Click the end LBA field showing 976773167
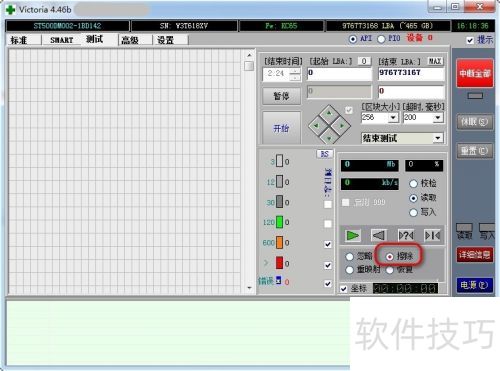This screenshot has height=371, width=500. pyautogui.click(x=411, y=74)
